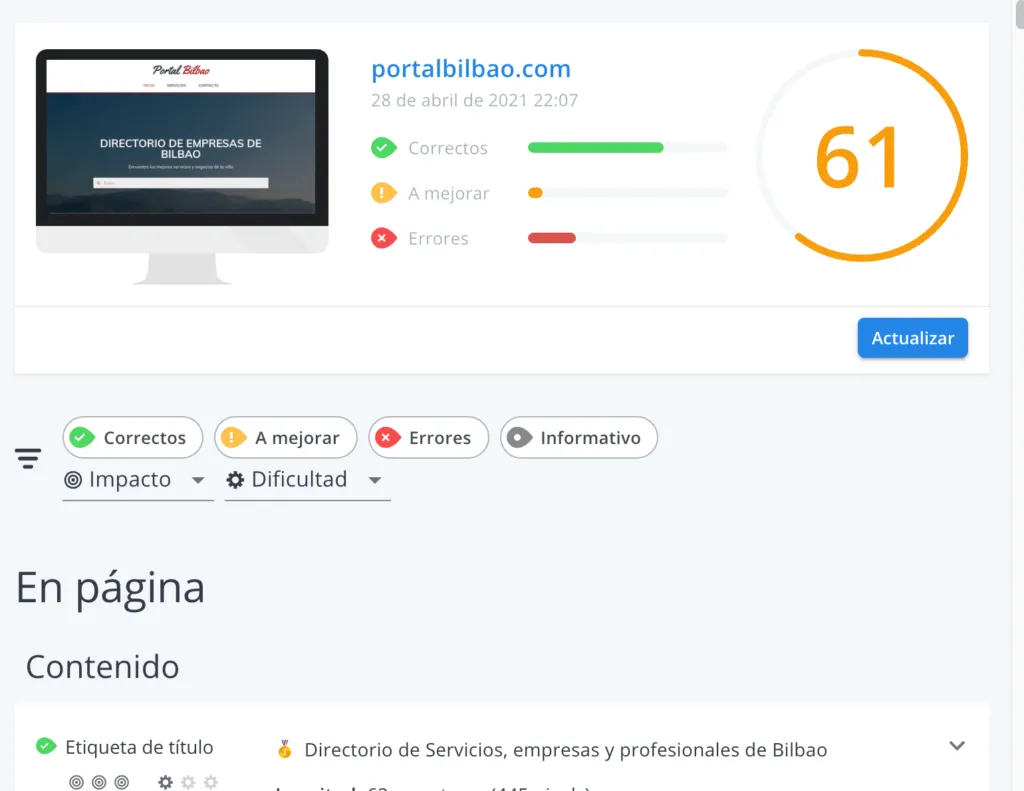Click the circular score 61 gauge

pyautogui.click(x=862, y=155)
